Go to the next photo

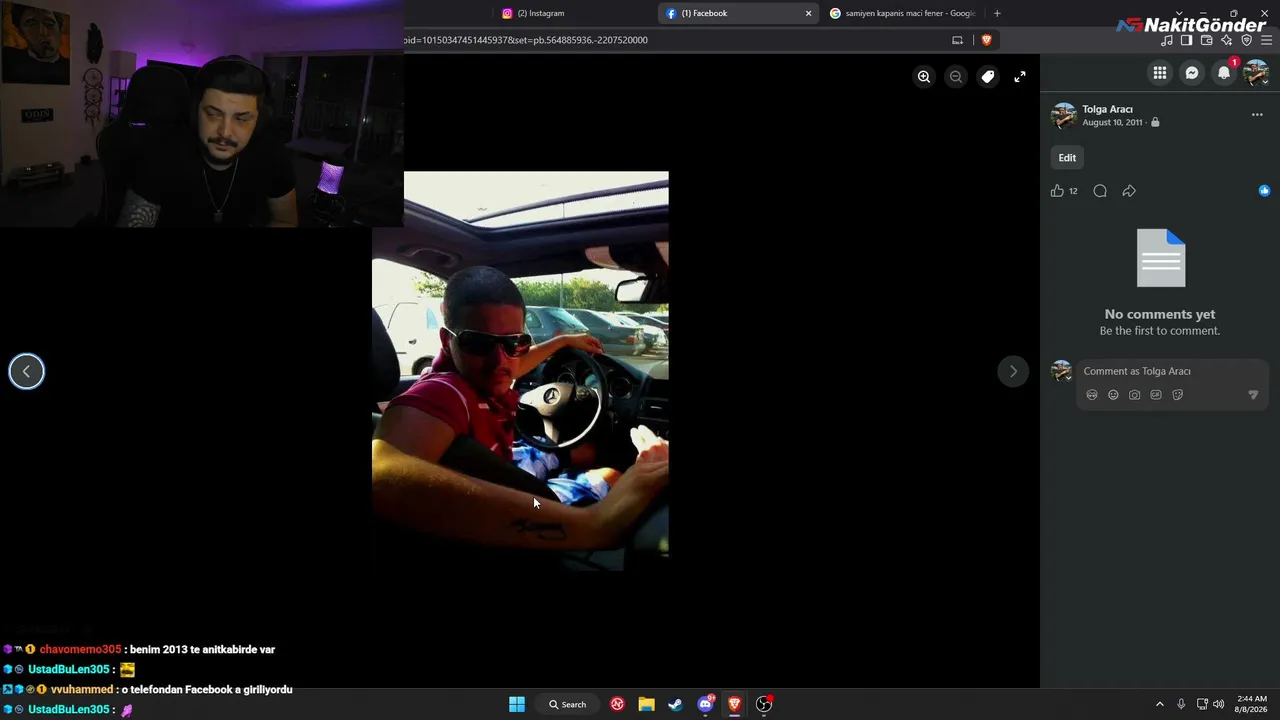(1013, 371)
